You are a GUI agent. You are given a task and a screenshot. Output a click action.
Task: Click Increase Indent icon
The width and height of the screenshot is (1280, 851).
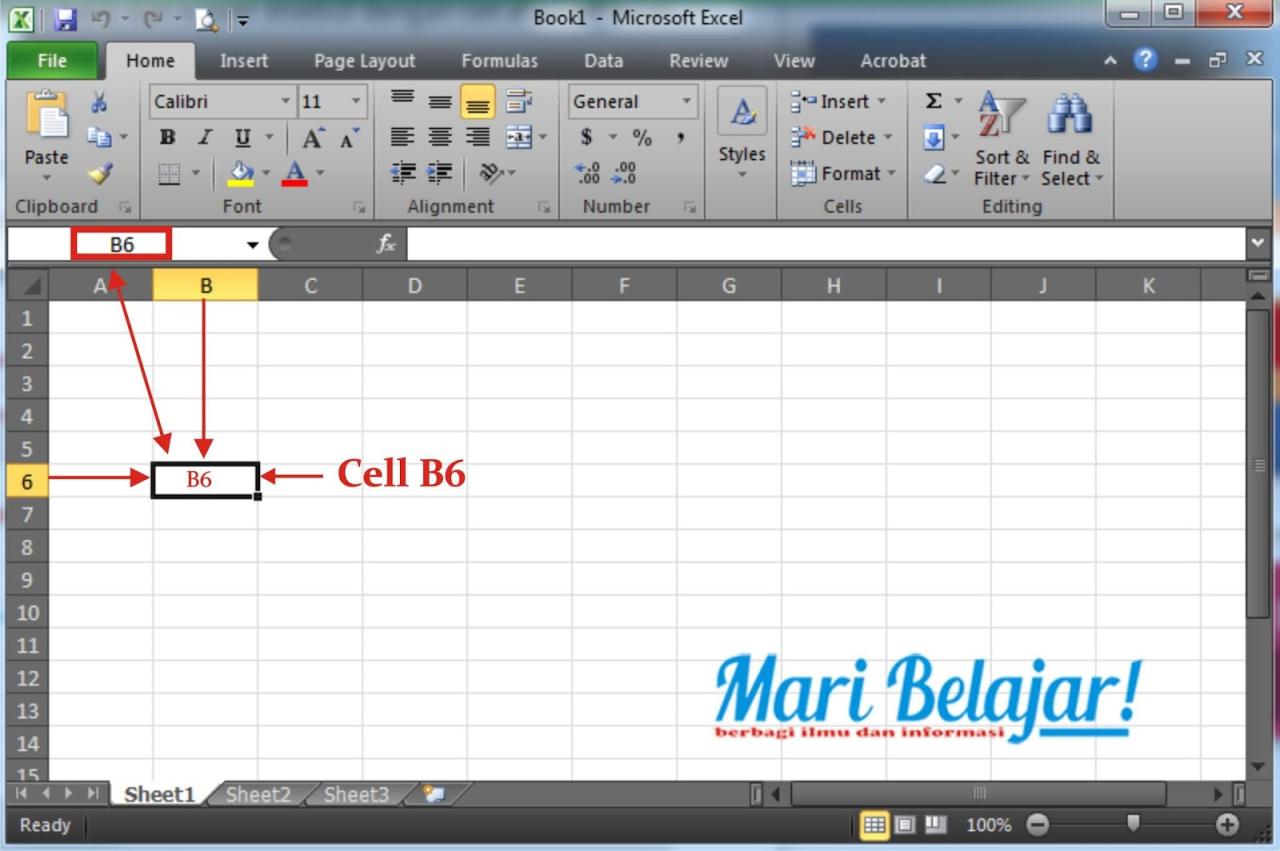[440, 174]
